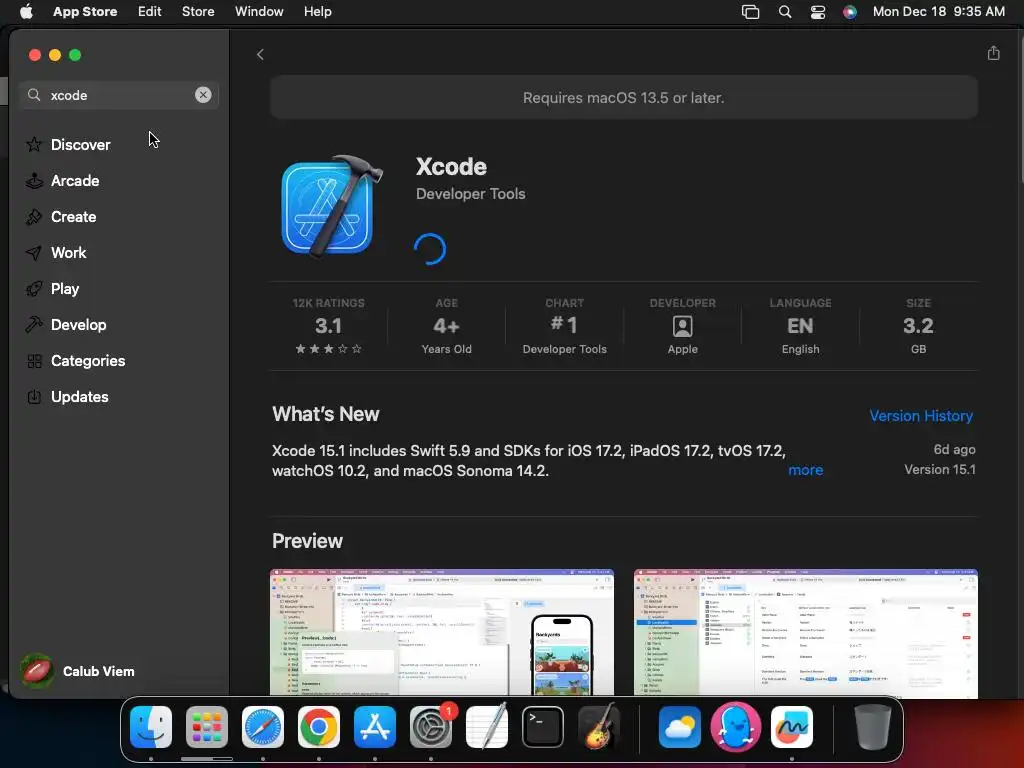The height and width of the screenshot is (768, 1024).
Task: Select the Develop section
Action: (x=66, y=325)
